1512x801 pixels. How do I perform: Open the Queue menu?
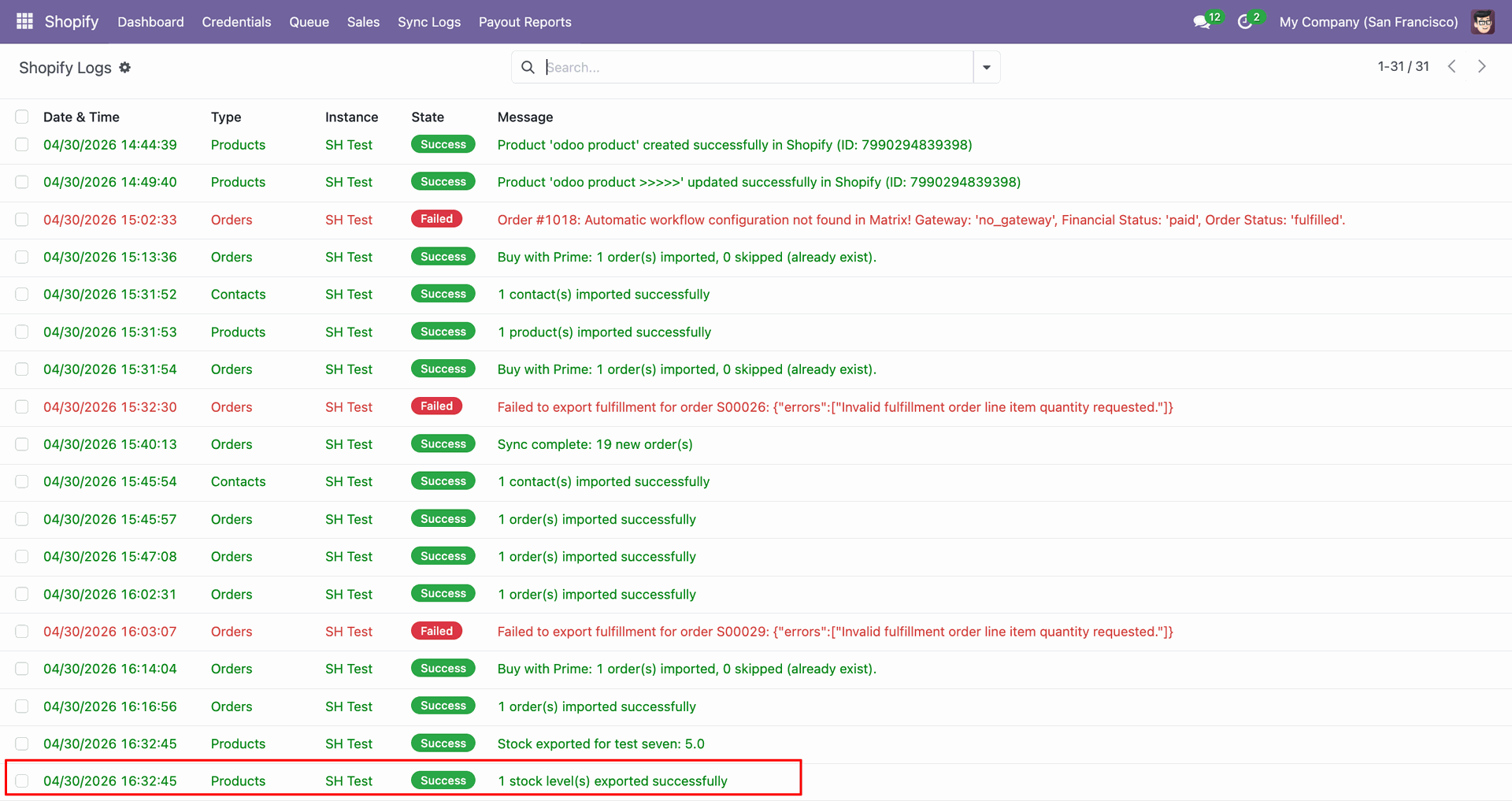[x=309, y=22]
